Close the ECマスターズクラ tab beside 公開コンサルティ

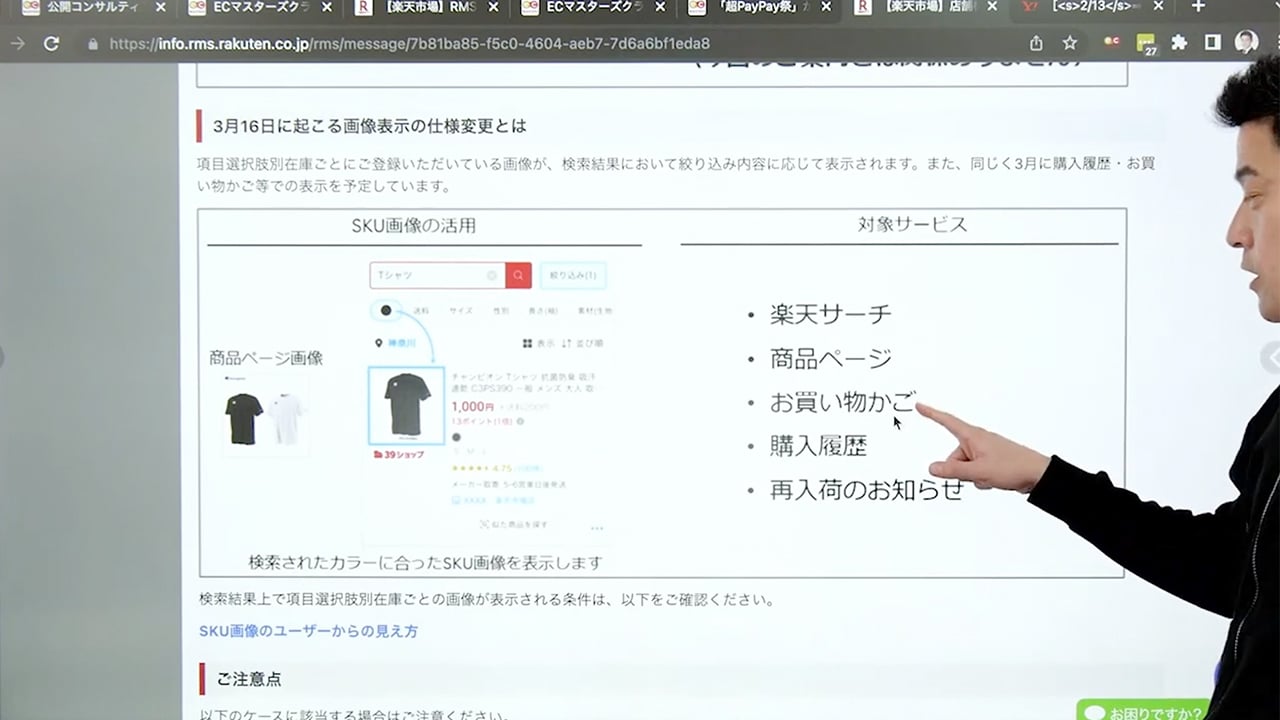point(327,7)
